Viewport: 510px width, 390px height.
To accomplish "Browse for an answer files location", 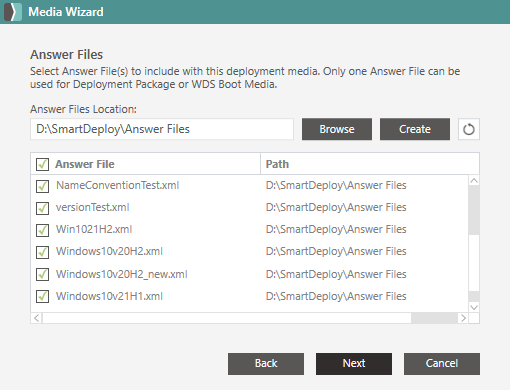I will pyautogui.click(x=337, y=129).
